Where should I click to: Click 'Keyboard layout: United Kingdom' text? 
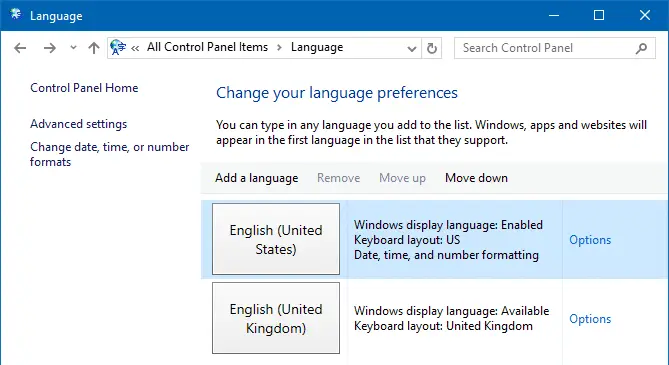pos(443,326)
